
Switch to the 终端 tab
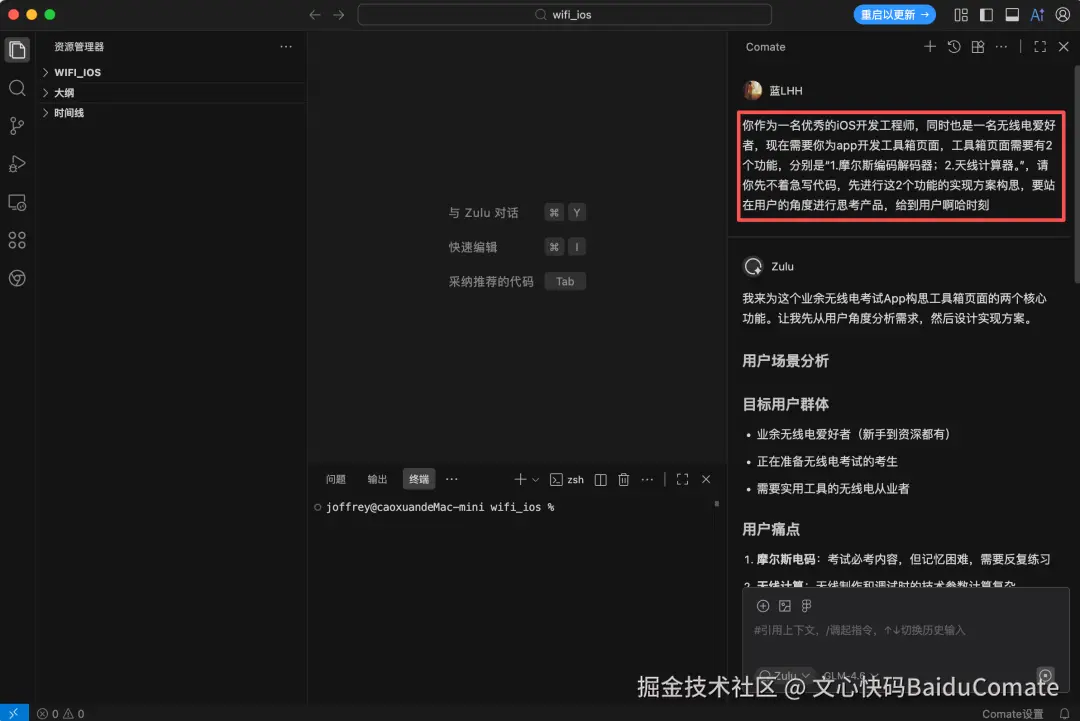coord(419,479)
